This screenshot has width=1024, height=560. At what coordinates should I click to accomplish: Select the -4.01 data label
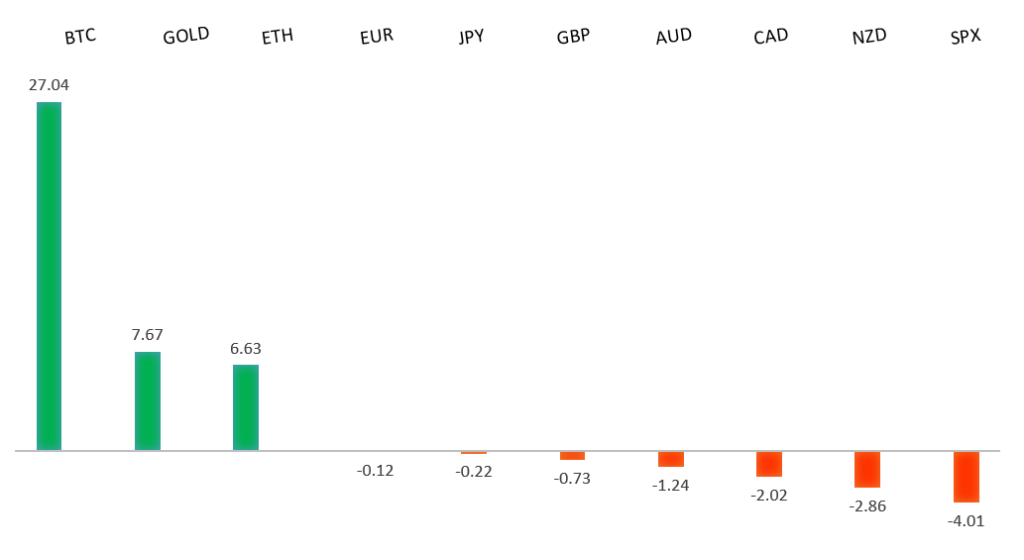coord(966,519)
